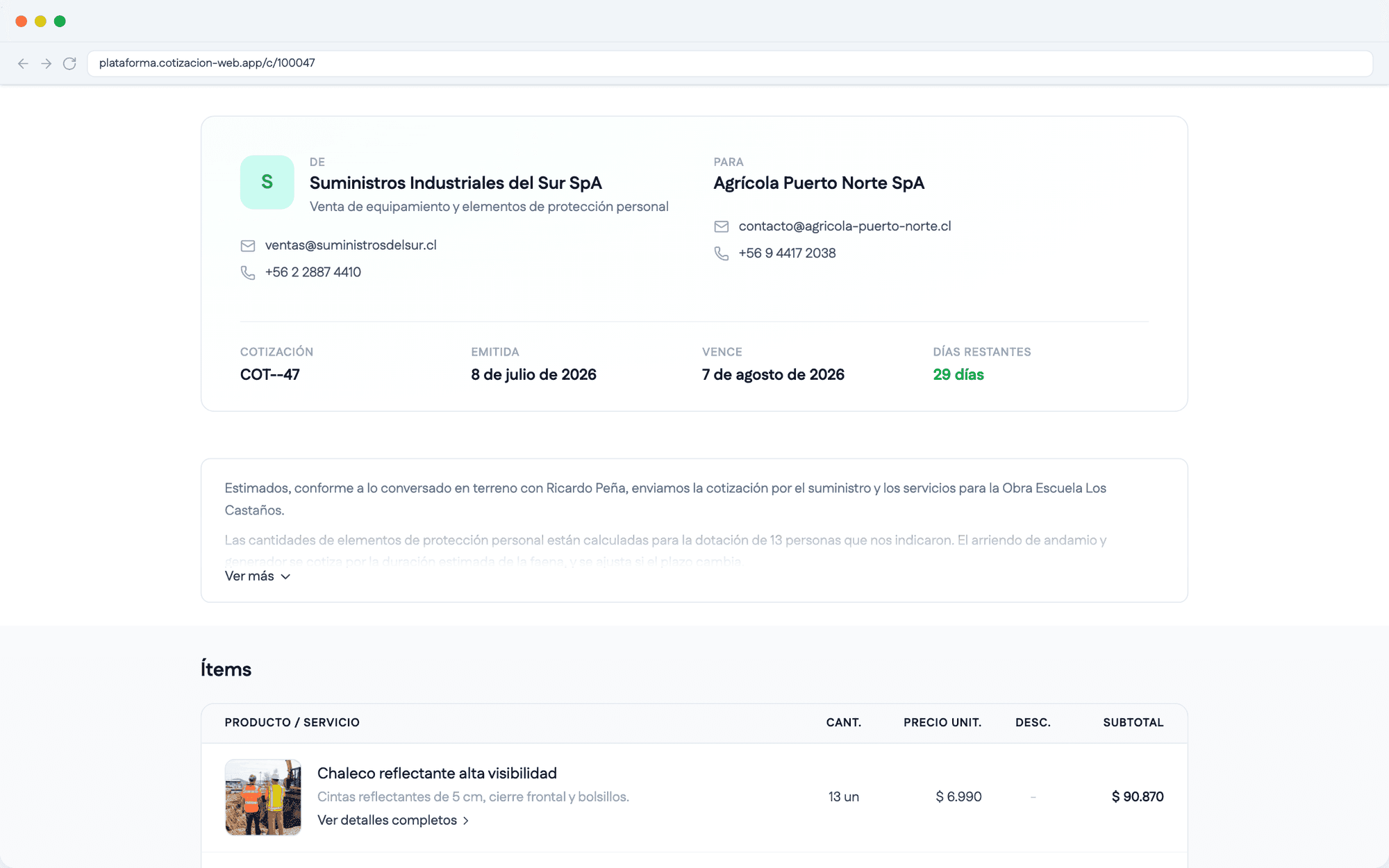The width and height of the screenshot is (1389, 868).
Task: Click the Ítems section heading
Action: tap(226, 669)
